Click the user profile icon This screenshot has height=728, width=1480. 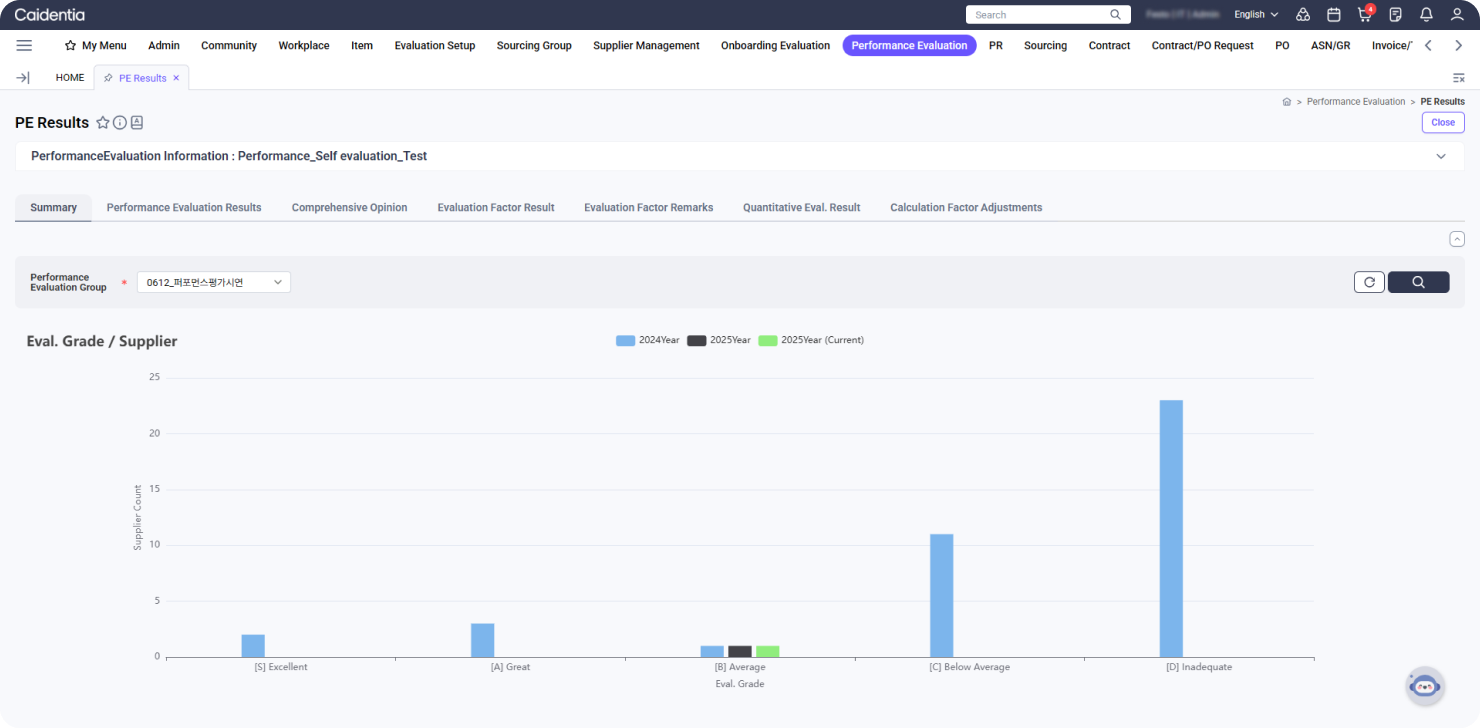1457,15
